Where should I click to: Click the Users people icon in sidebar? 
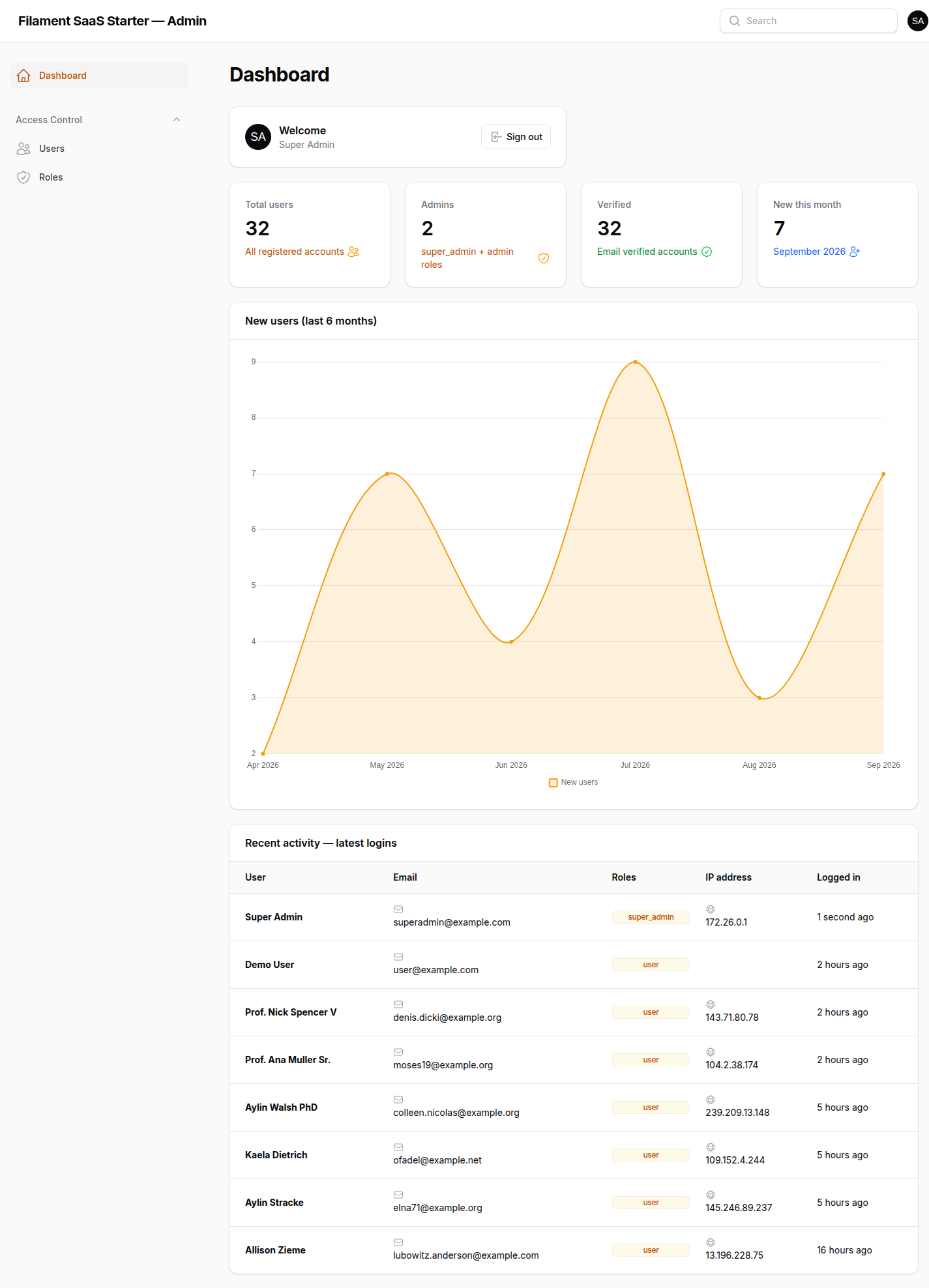point(23,149)
